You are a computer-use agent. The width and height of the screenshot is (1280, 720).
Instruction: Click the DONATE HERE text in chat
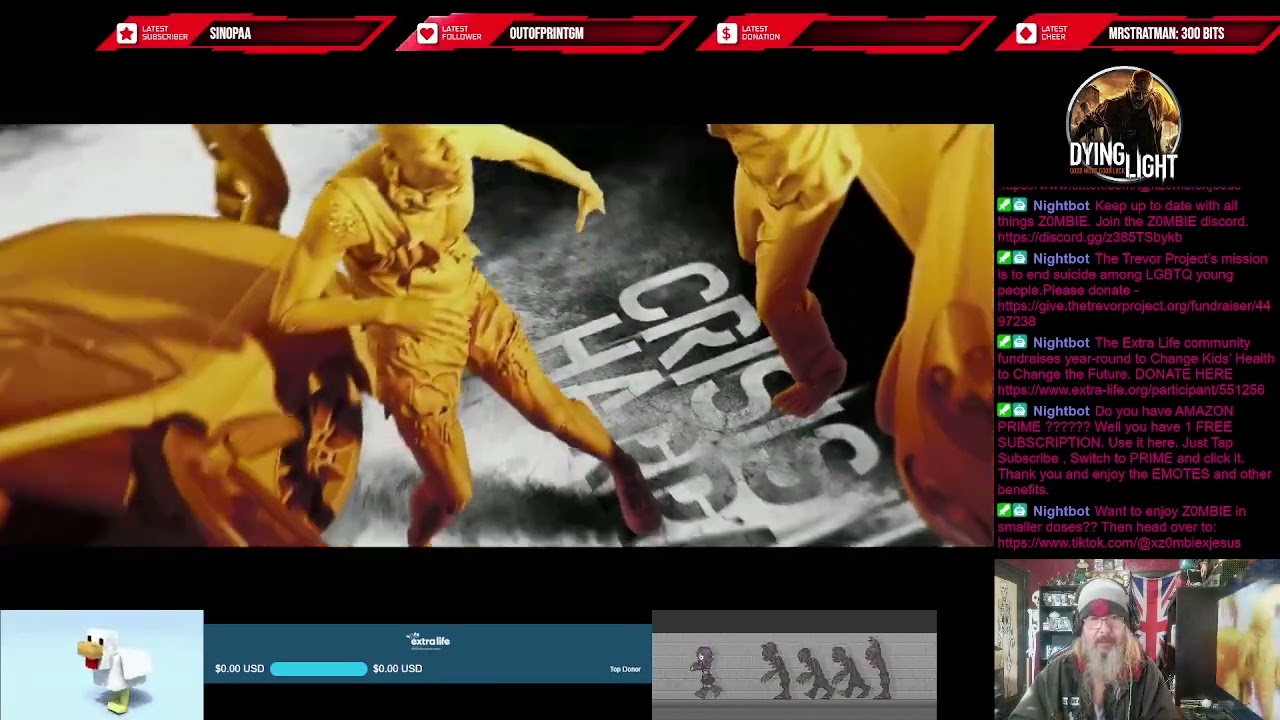[x=1183, y=374]
